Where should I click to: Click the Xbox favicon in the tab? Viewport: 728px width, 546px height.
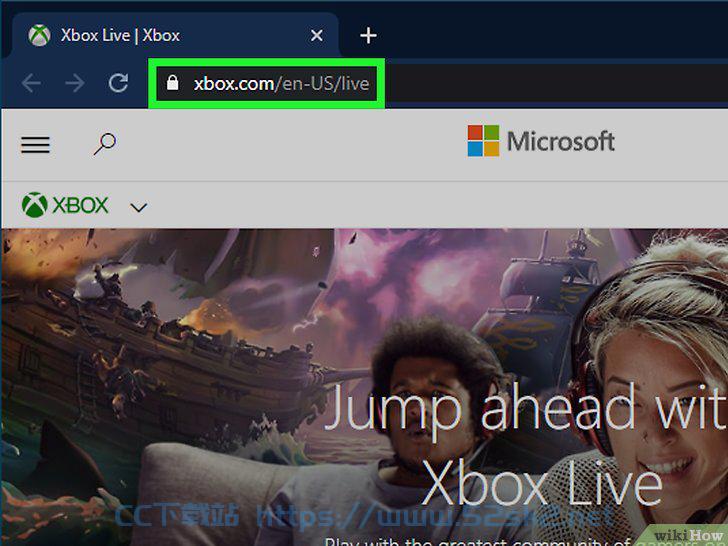click(x=39, y=35)
